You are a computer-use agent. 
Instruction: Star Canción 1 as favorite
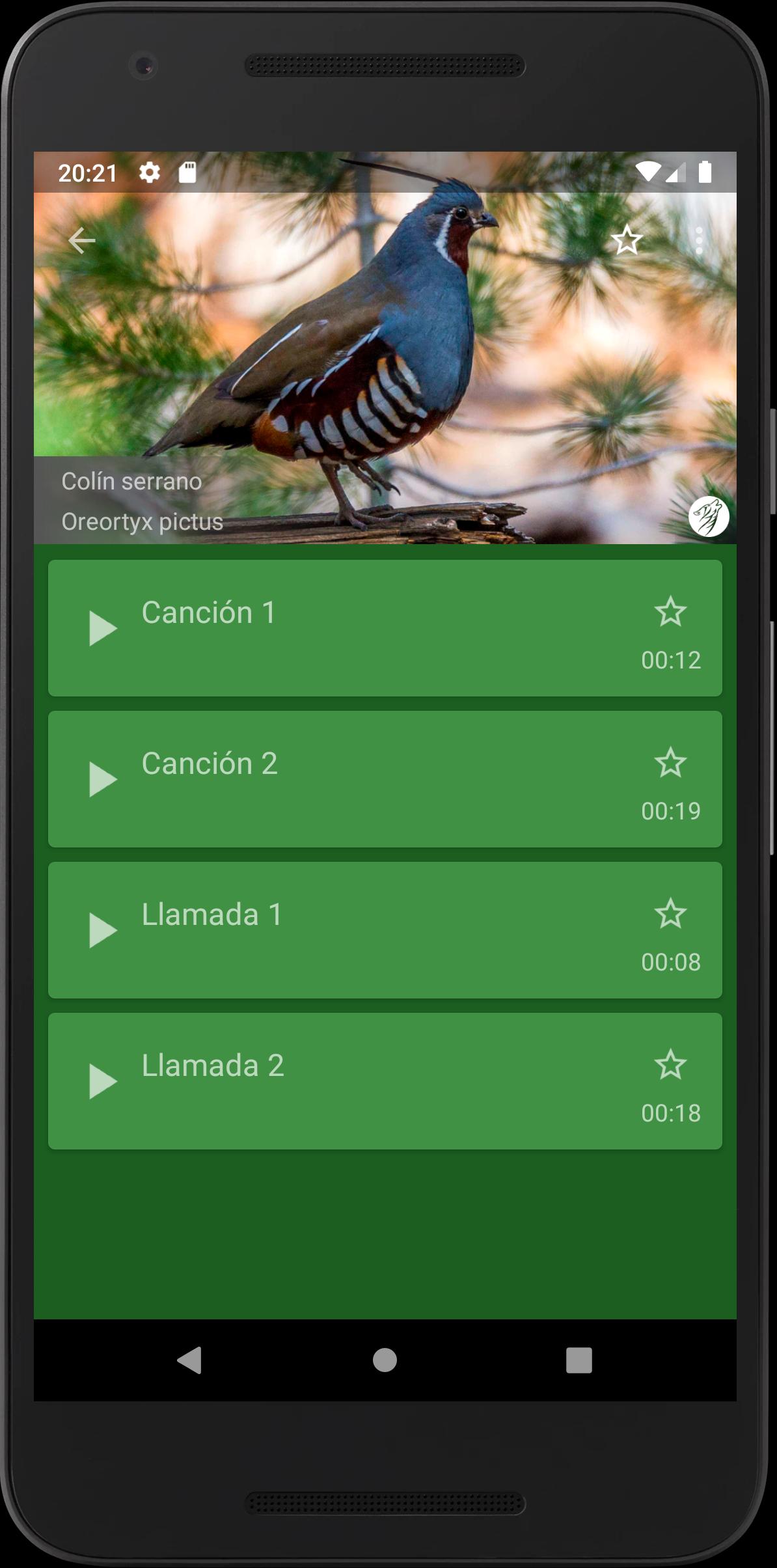[x=670, y=612]
